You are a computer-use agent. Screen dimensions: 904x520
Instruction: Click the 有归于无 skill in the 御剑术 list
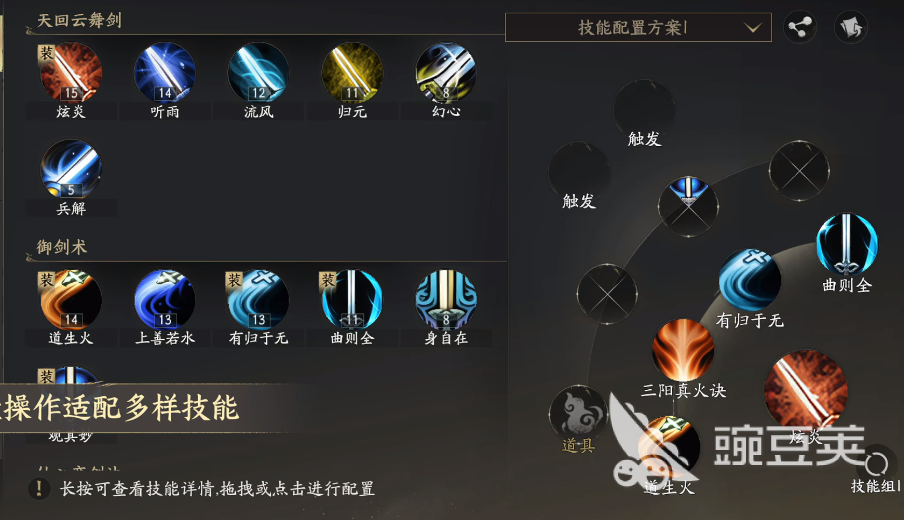coord(258,300)
